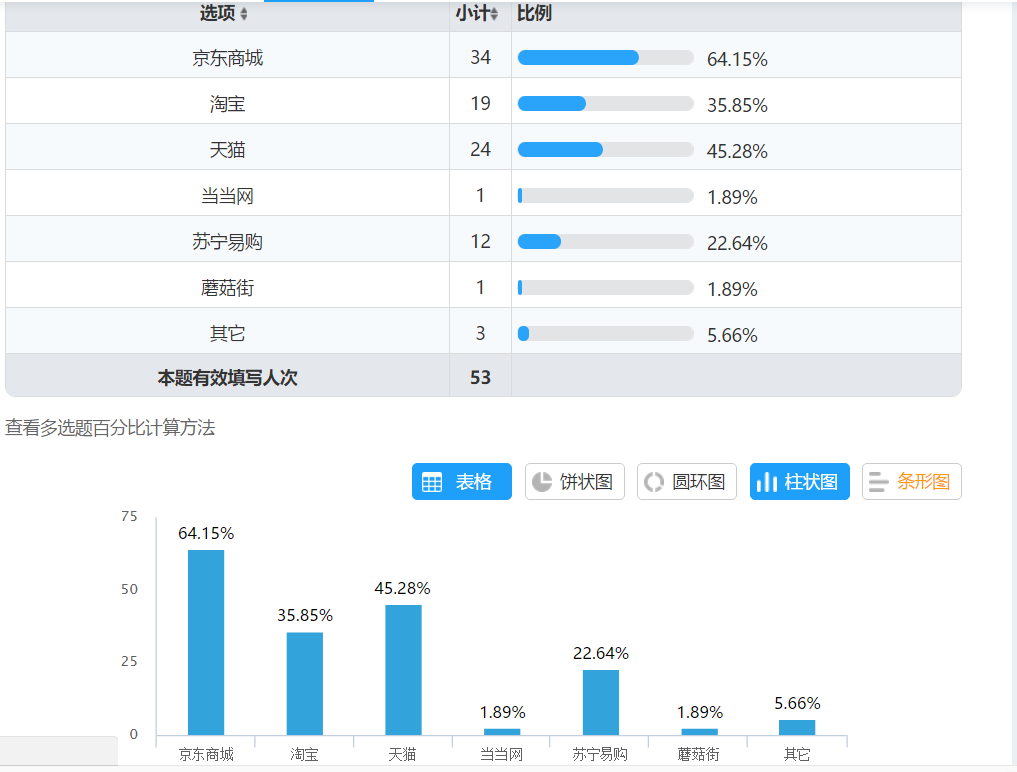The width and height of the screenshot is (1017, 772).
Task: Click the 京东商城 bar in the chart
Action: [x=206, y=642]
